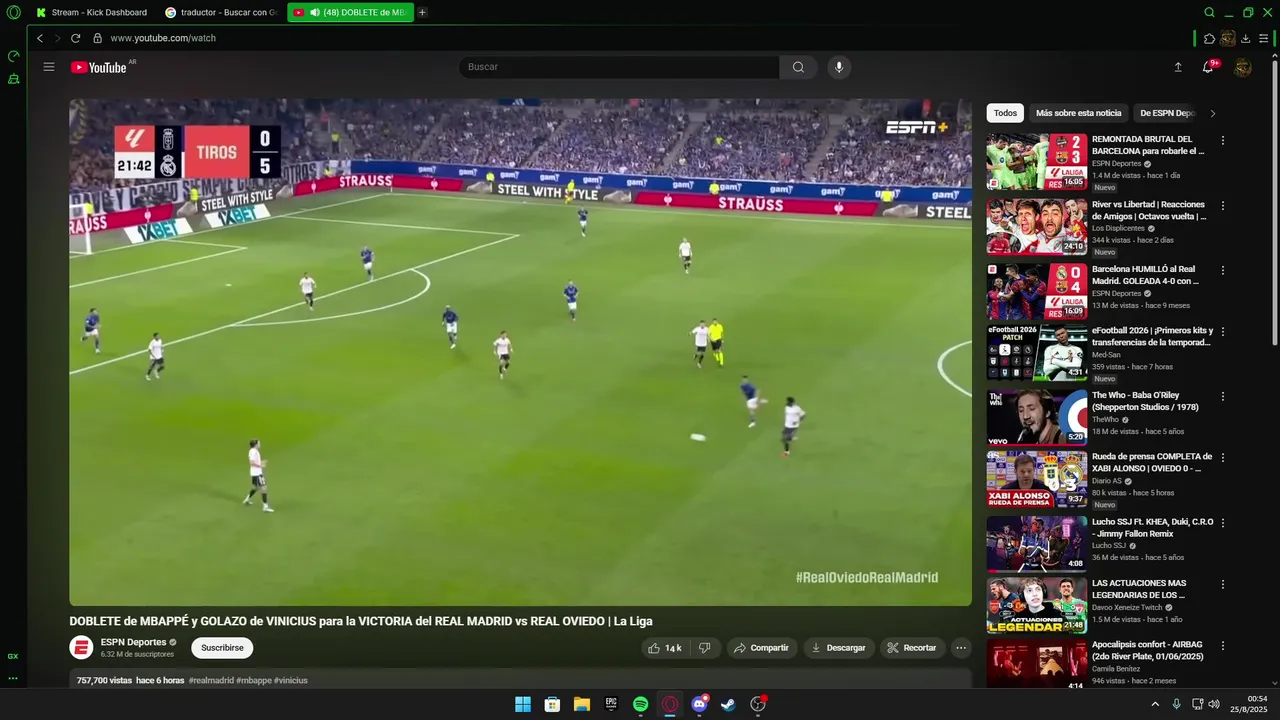Screen dimensions: 1280x720
Task: Click the site padlock security icon
Action: pos(97,38)
